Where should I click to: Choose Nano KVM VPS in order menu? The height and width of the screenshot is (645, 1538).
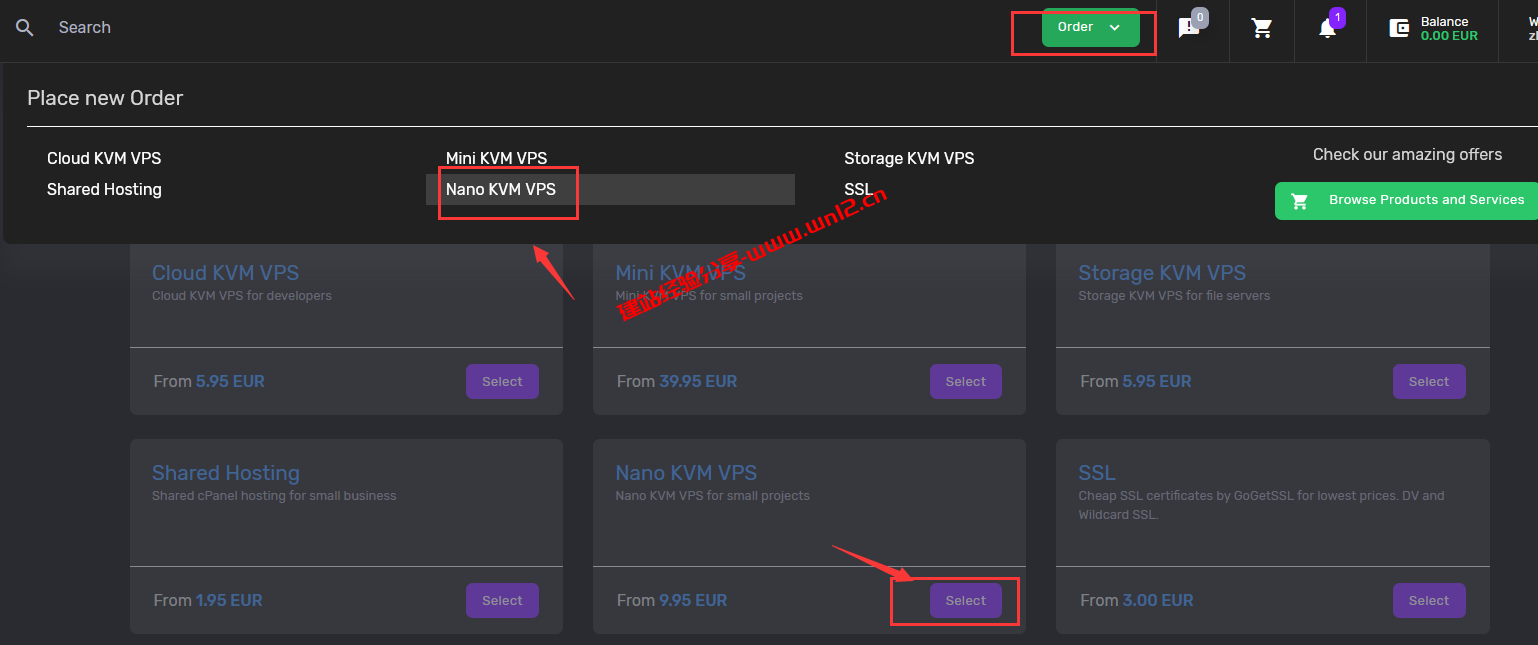point(501,189)
